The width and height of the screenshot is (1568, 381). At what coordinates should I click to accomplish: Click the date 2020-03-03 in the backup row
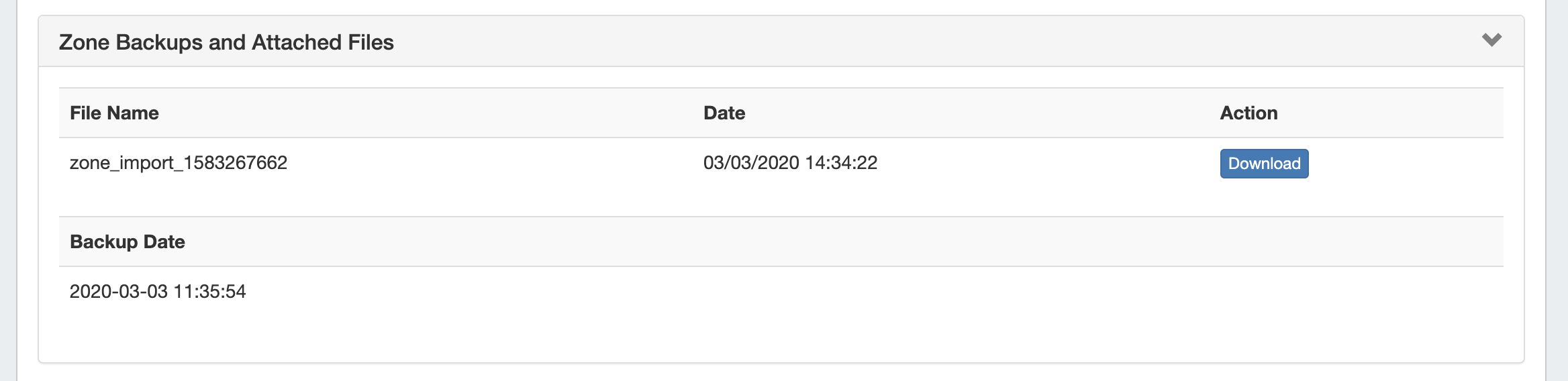tap(119, 292)
